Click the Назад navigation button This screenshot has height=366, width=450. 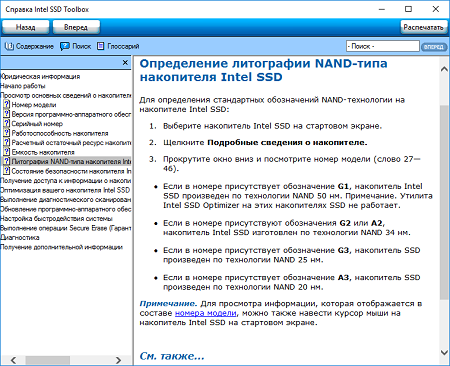click(x=26, y=27)
